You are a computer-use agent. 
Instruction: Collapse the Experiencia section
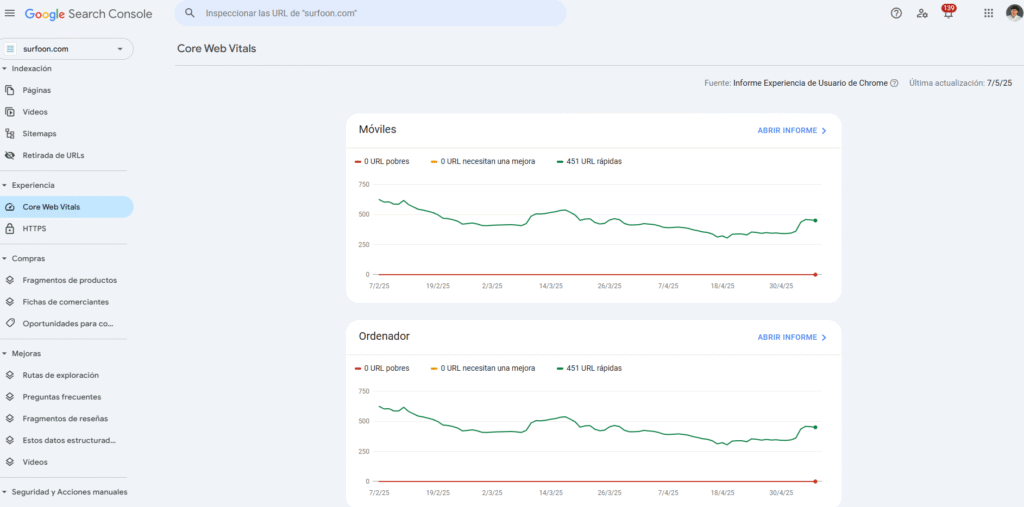click(4, 185)
